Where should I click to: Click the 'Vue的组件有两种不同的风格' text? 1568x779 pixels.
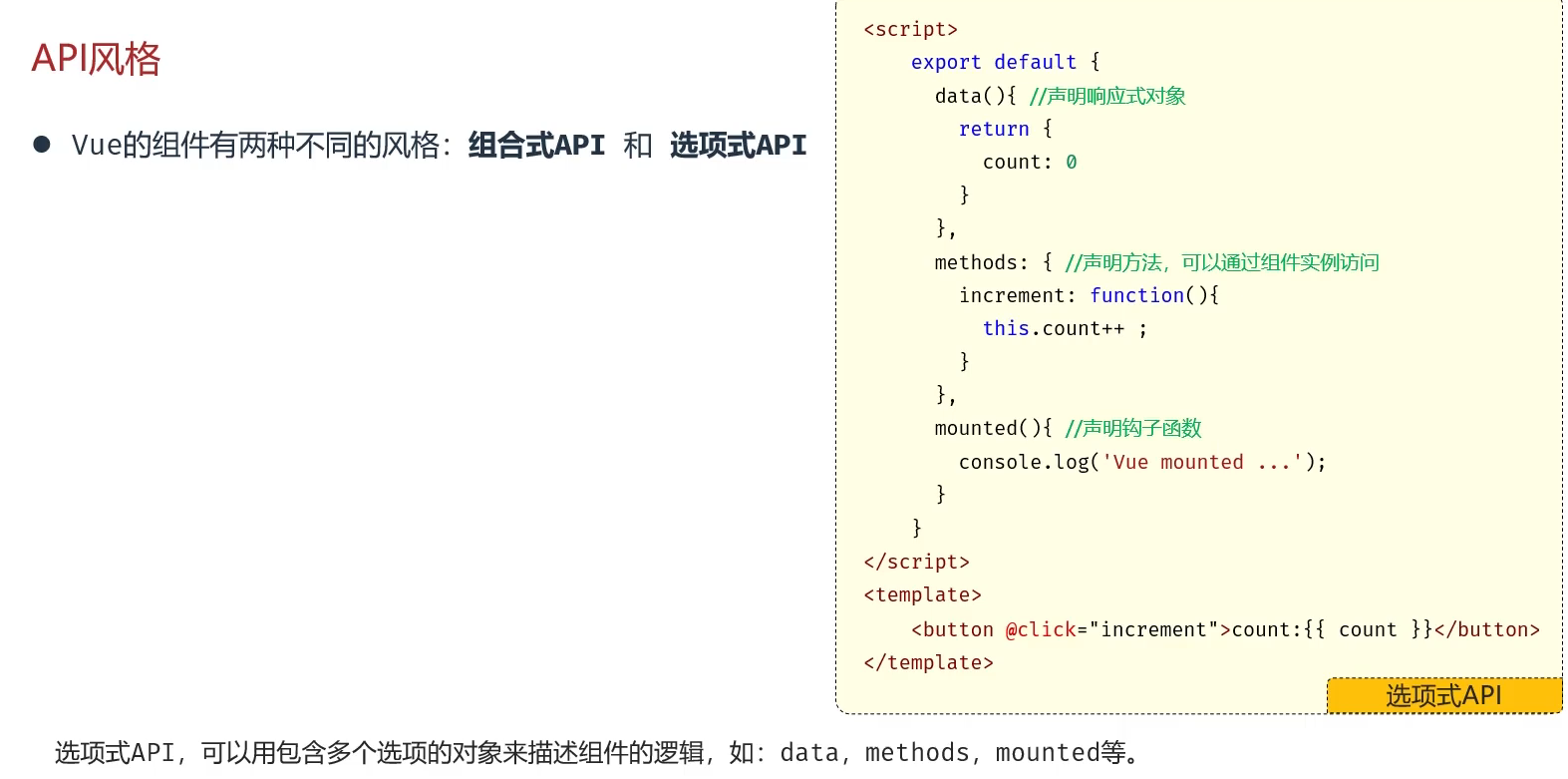pos(255,146)
